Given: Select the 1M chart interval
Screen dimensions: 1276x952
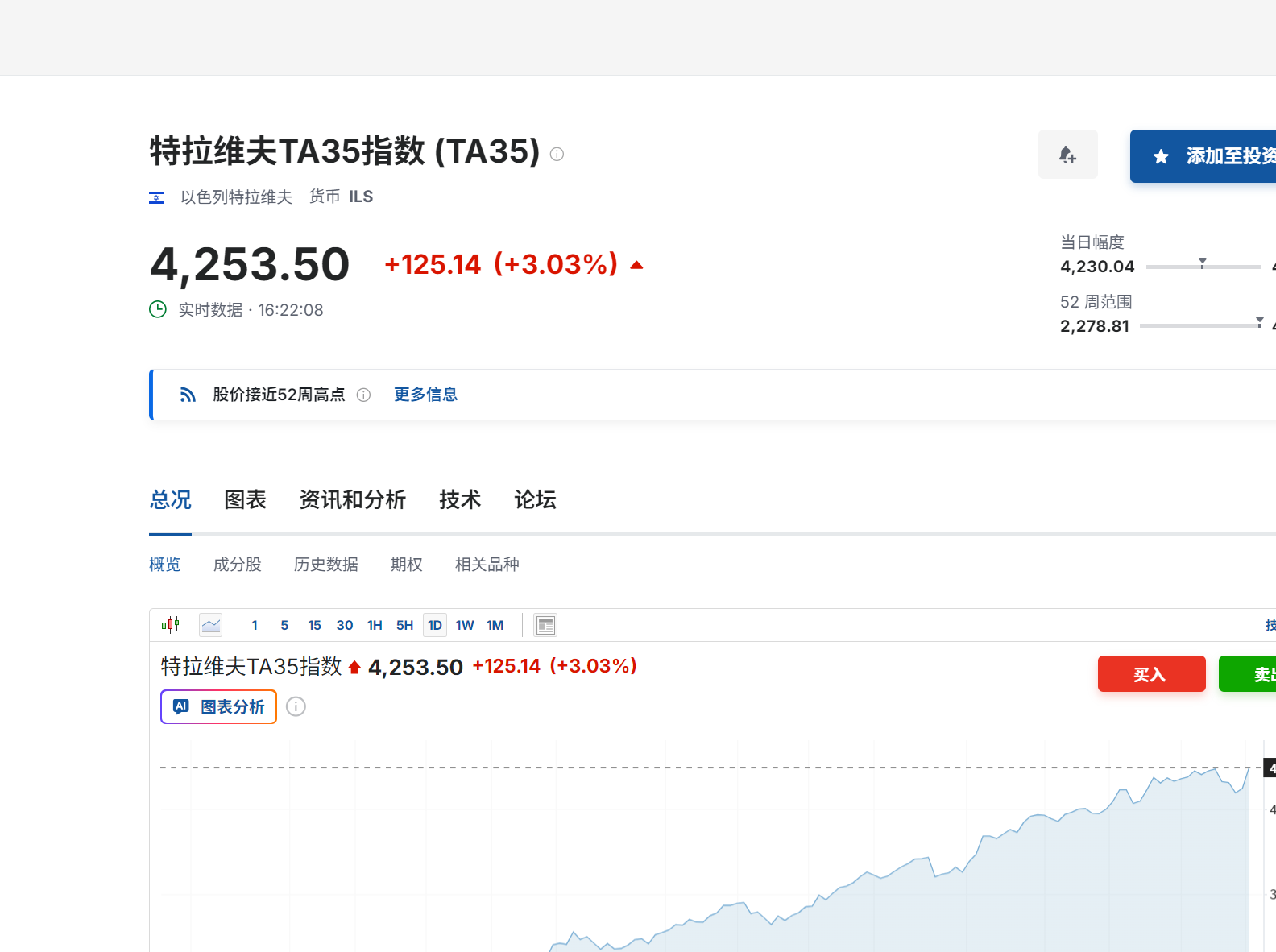Looking at the screenshot, I should pyautogui.click(x=495, y=625).
